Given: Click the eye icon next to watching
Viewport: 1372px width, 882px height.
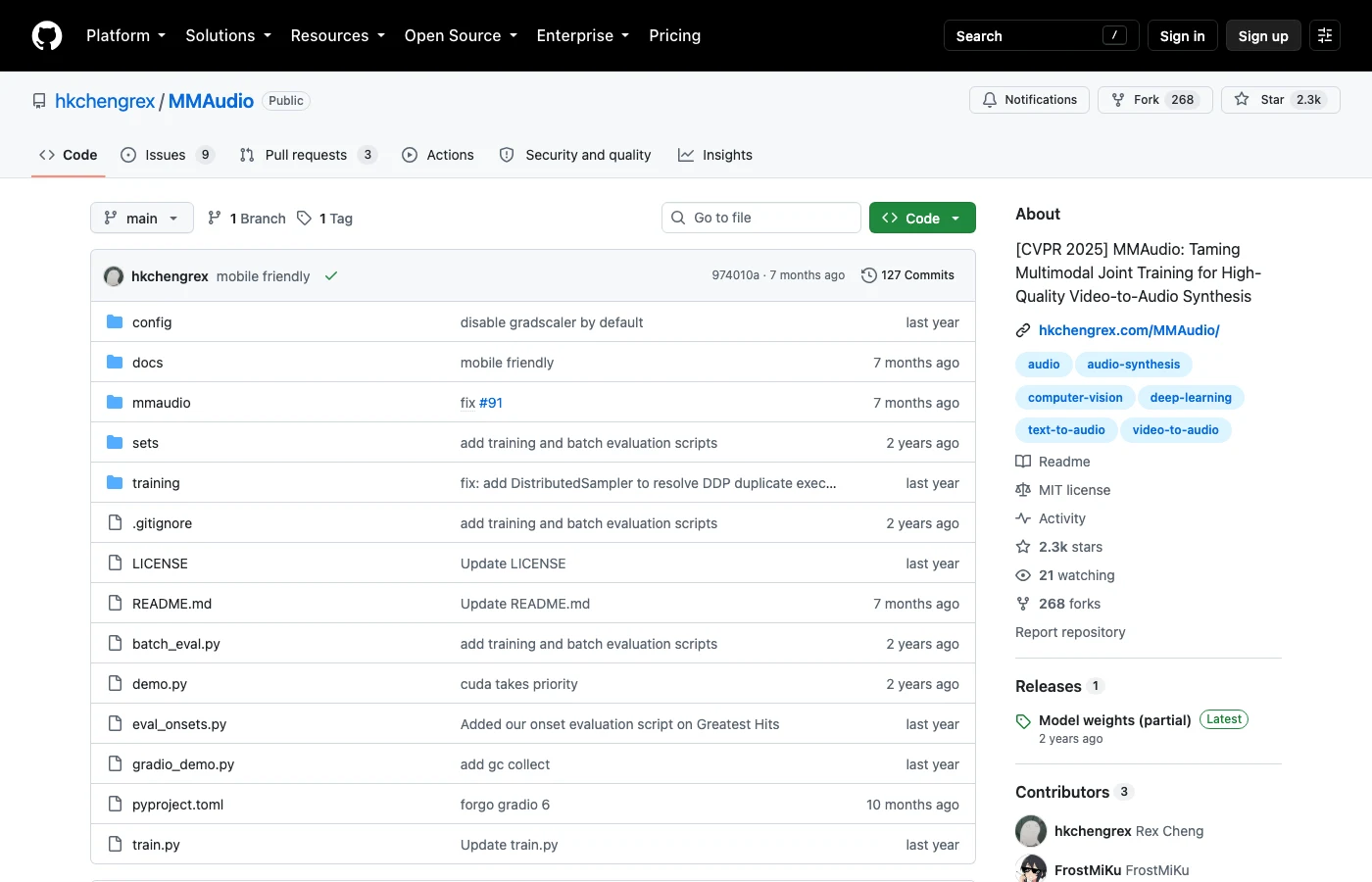Looking at the screenshot, I should 1023,575.
